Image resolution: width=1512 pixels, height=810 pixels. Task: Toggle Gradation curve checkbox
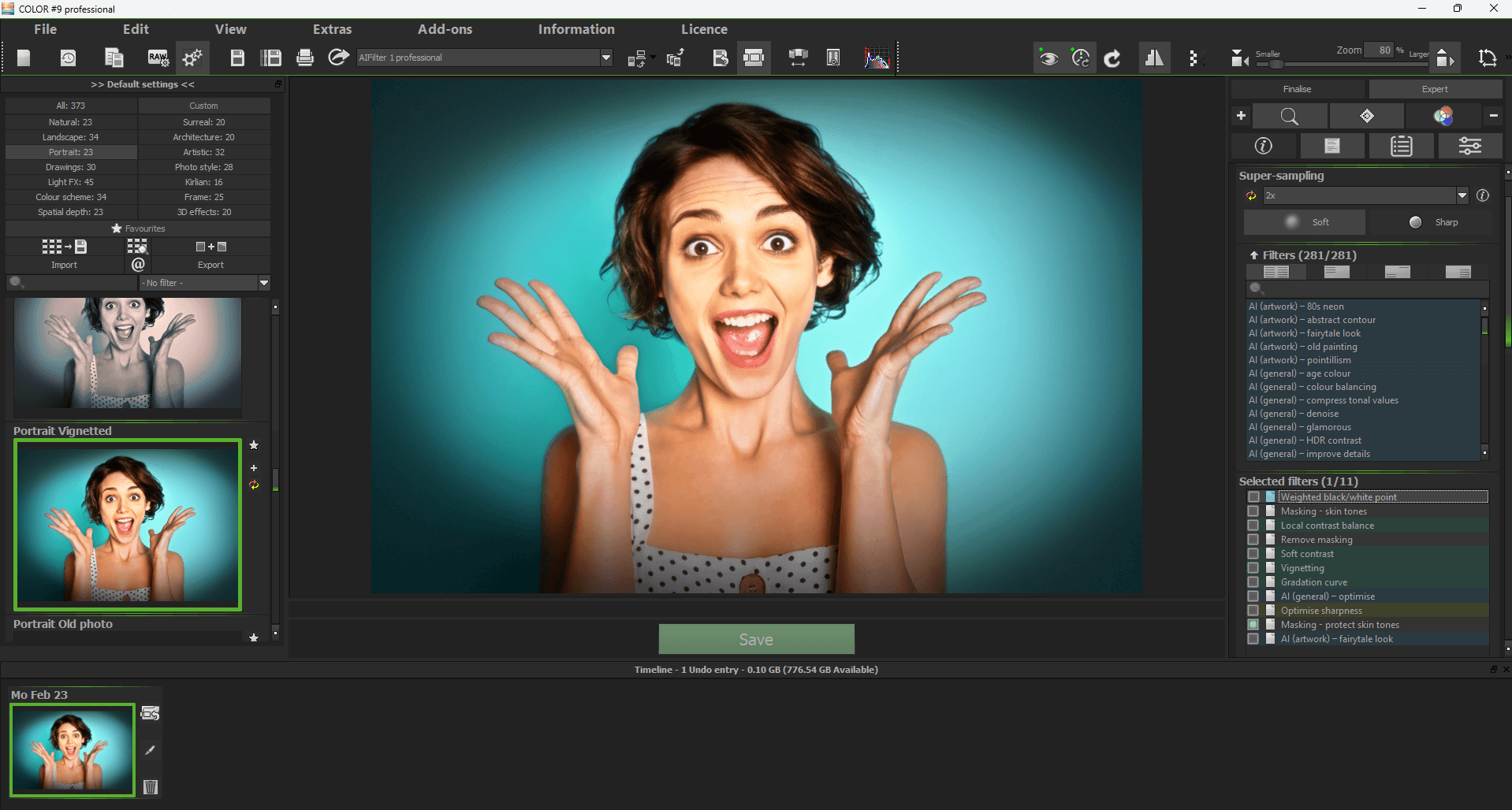click(x=1253, y=582)
